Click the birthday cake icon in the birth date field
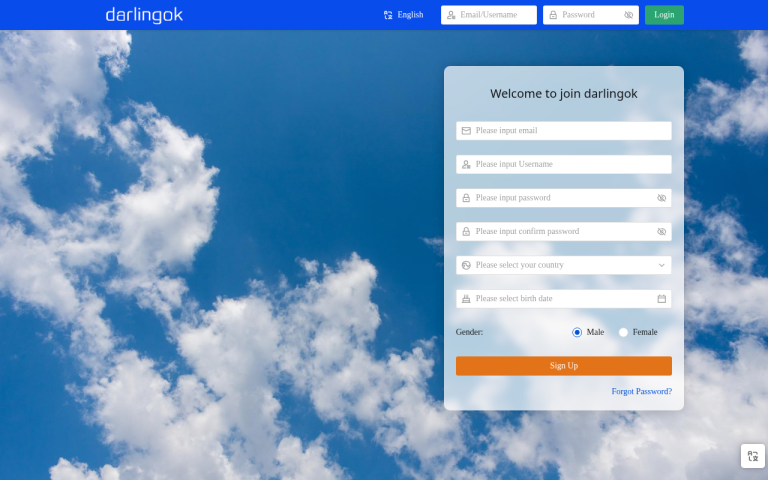Viewport: 768px width, 480px height. click(x=466, y=299)
